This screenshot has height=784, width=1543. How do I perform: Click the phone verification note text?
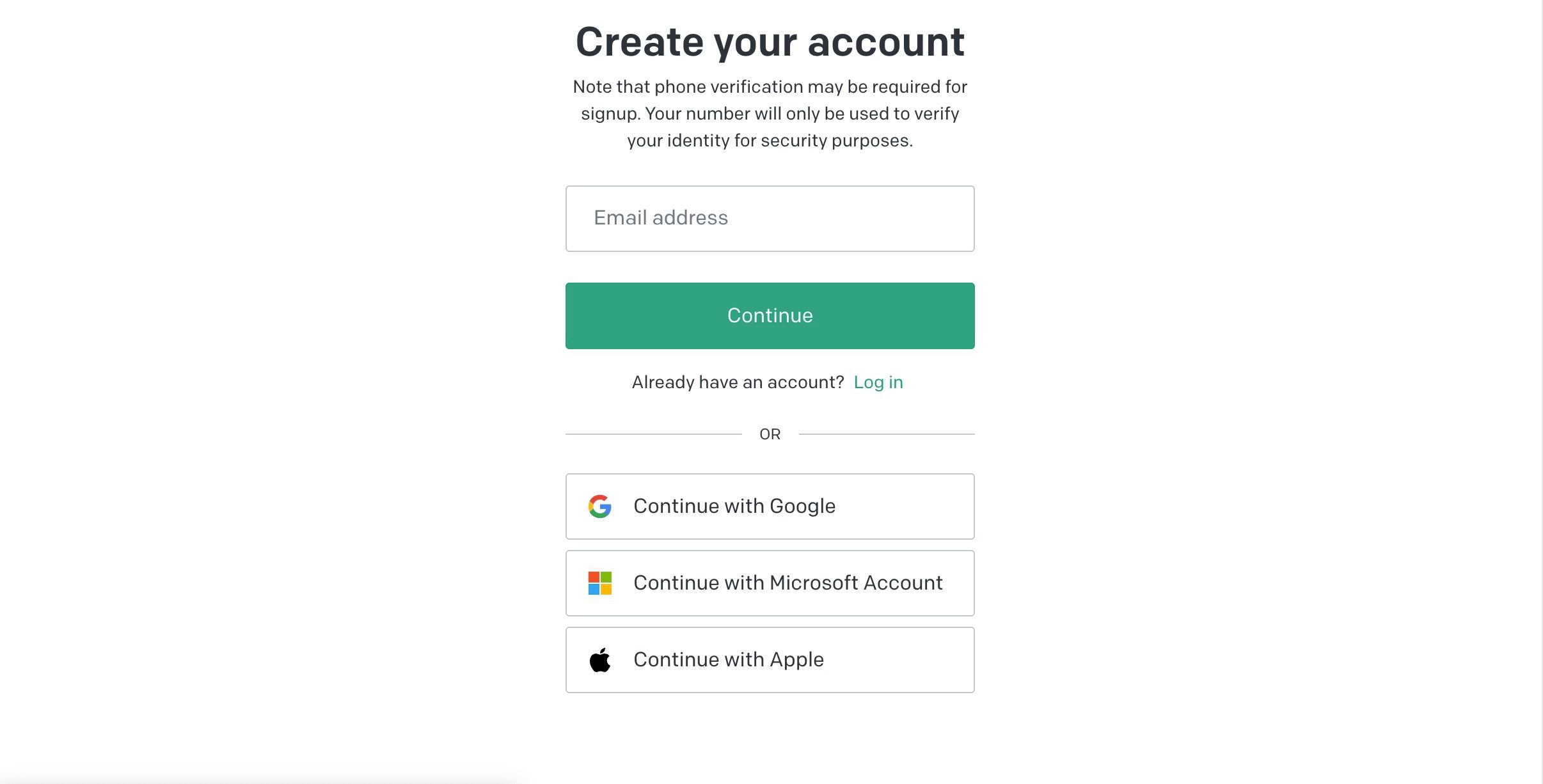pos(770,113)
